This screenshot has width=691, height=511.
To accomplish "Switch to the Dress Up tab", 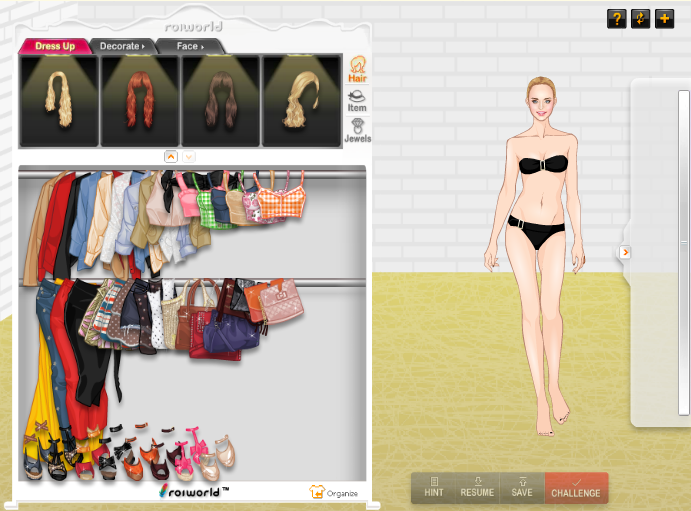I will [54, 46].
